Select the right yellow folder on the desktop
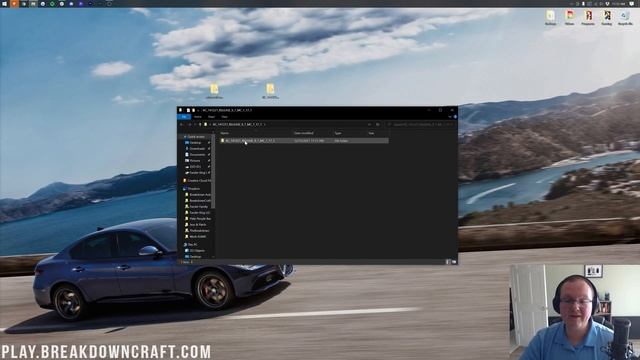The width and height of the screenshot is (640, 360). click(x=270, y=91)
